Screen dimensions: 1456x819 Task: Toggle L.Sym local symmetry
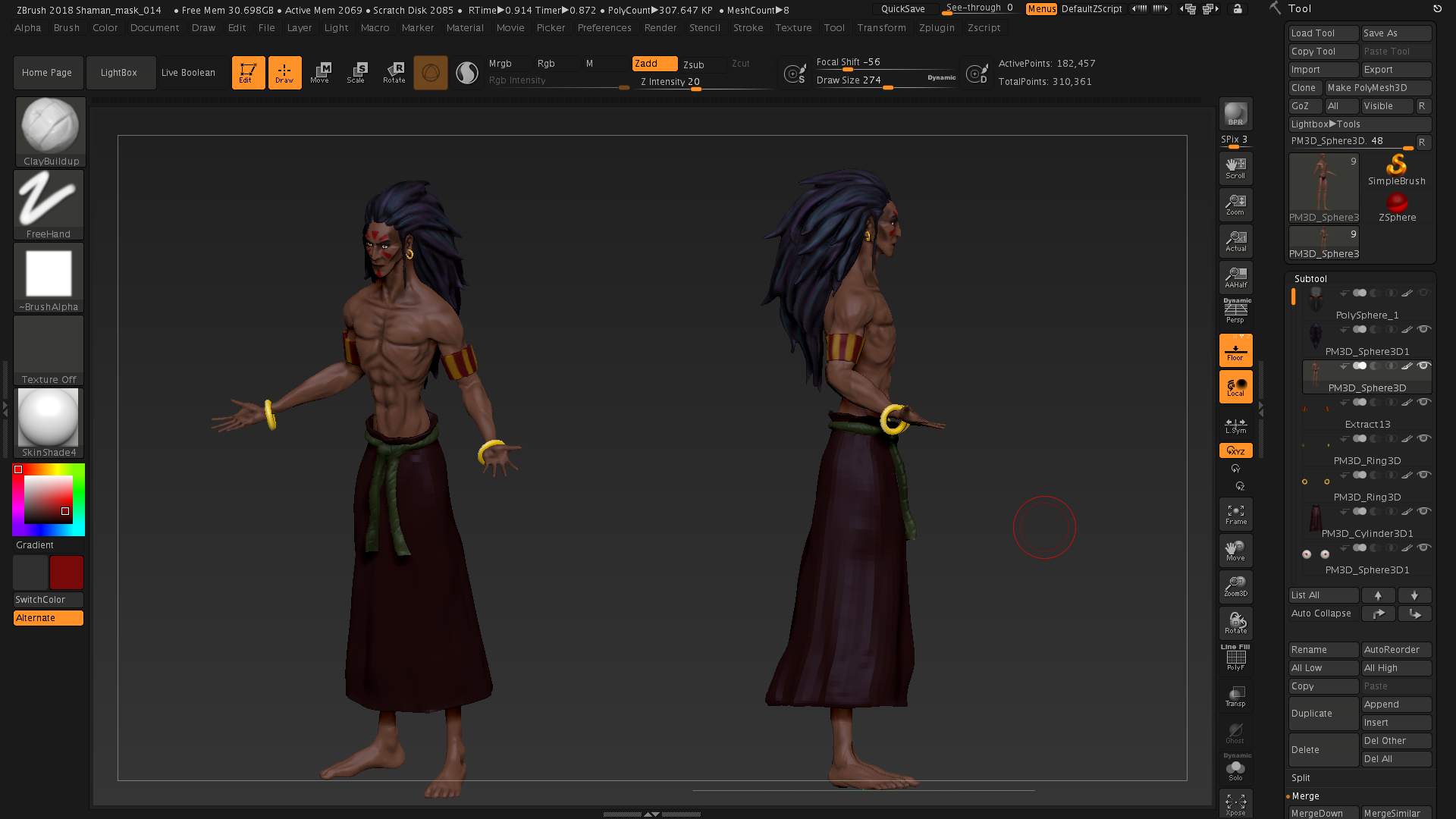click(x=1235, y=426)
